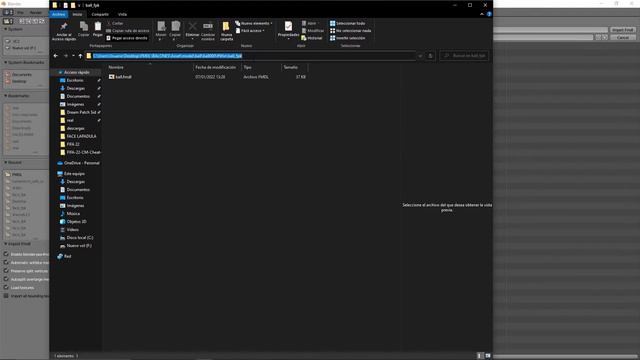Screen dimensions: 640x360
Task: Sort by Fecha de modificación column
Action: (x=217, y=67)
